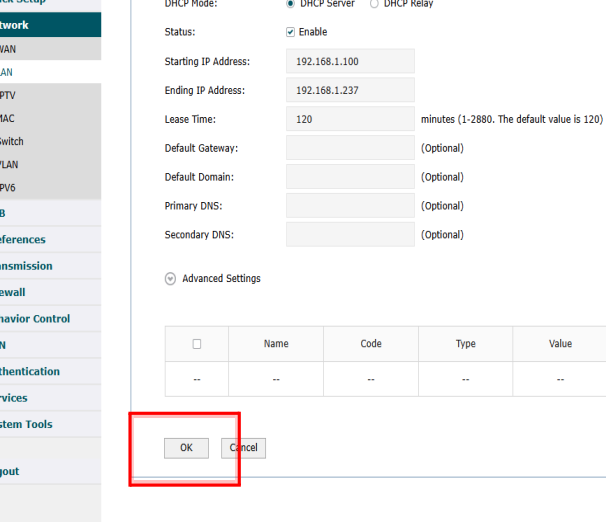Open the Authentication menu section
The width and height of the screenshot is (606, 522).
point(50,371)
